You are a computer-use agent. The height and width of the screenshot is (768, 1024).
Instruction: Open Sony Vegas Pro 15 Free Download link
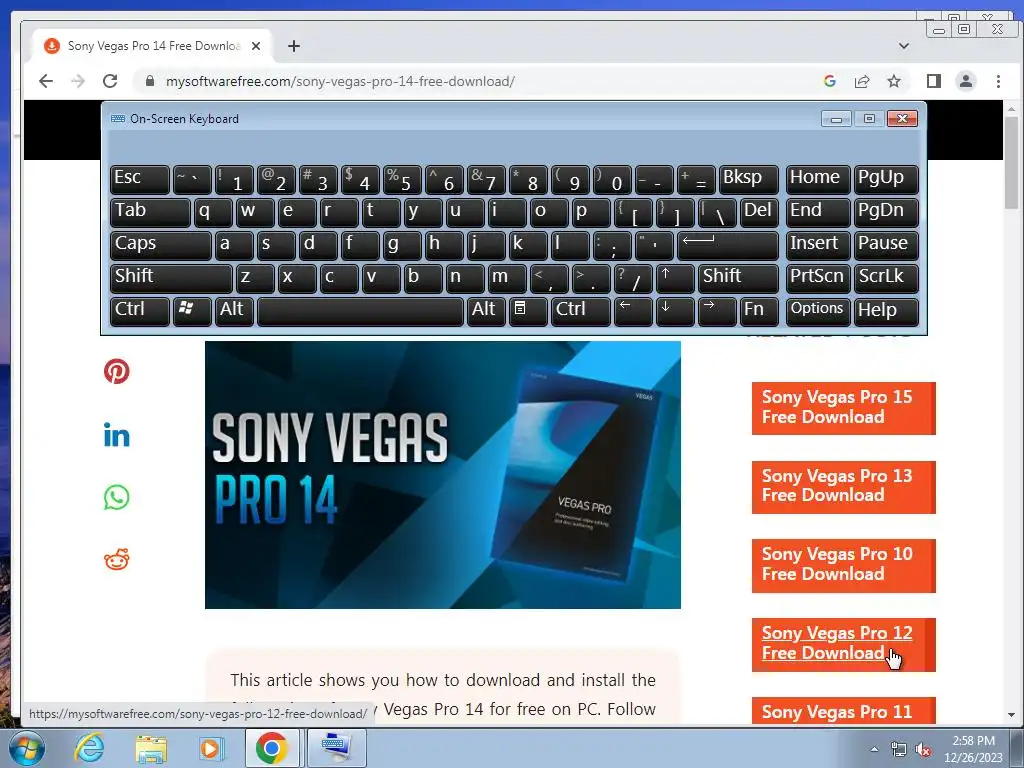(x=843, y=408)
